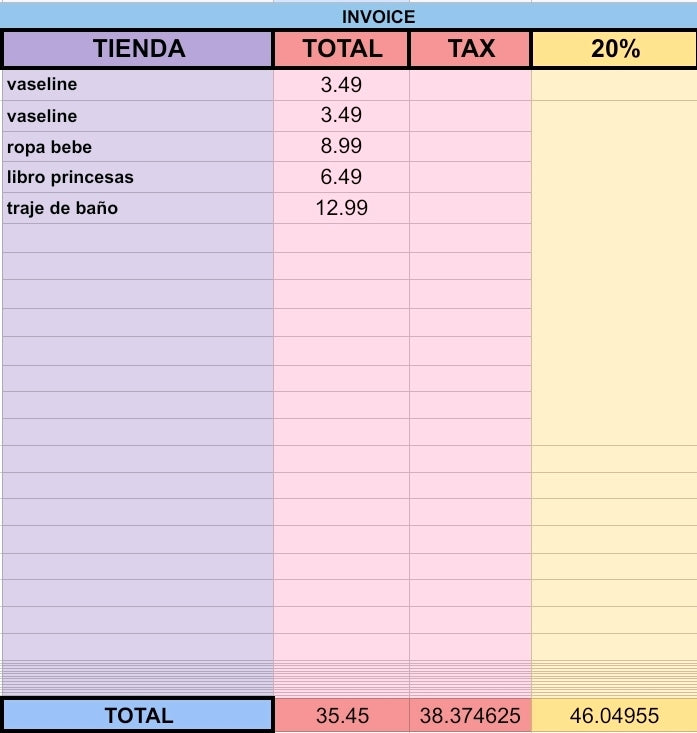Viewport: 697px width, 733px height.
Task: Select the second vaseline item cell
Action: coord(138,116)
